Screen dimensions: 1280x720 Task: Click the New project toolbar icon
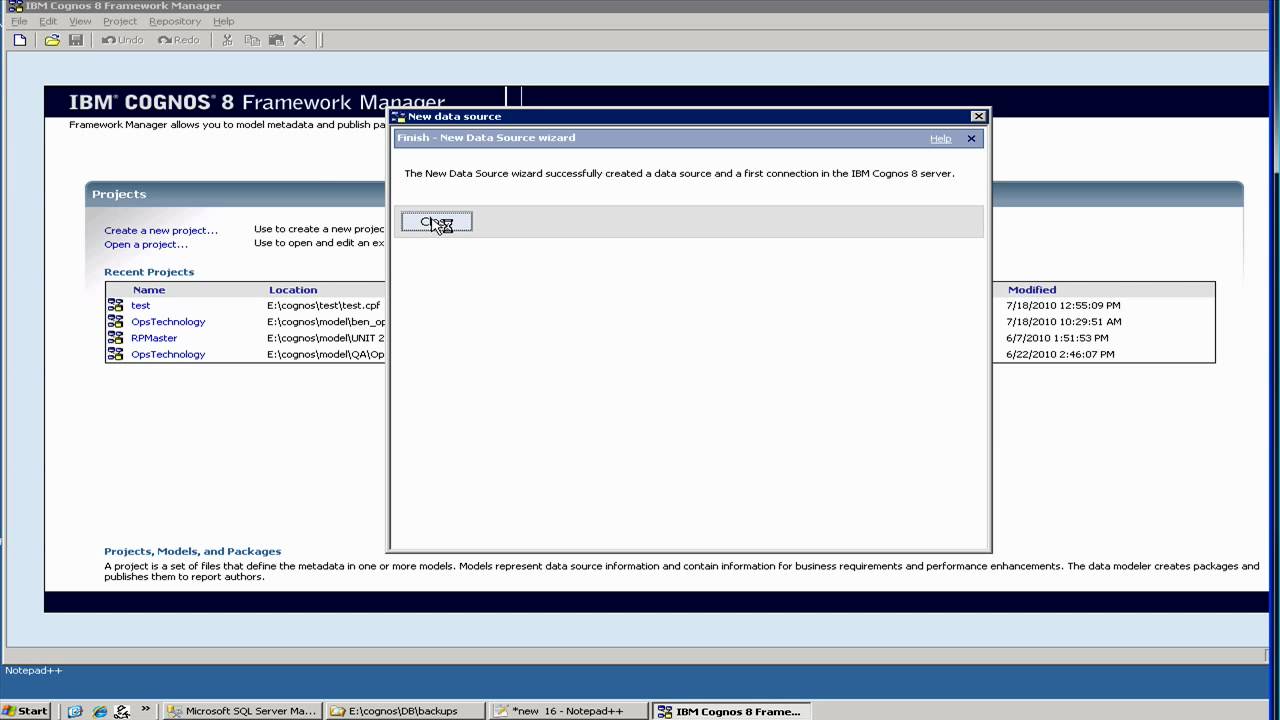tap(20, 40)
